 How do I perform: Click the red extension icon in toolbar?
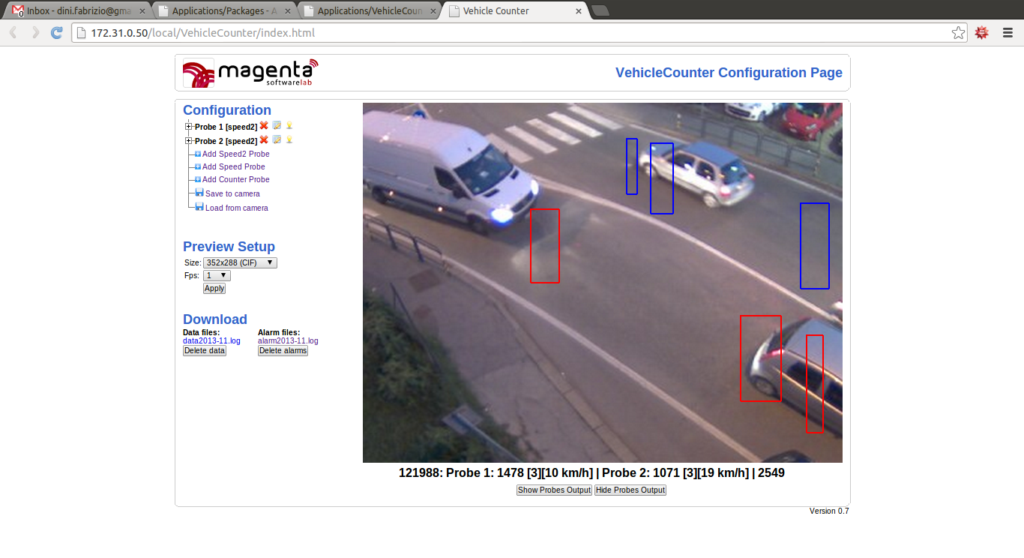coord(982,33)
